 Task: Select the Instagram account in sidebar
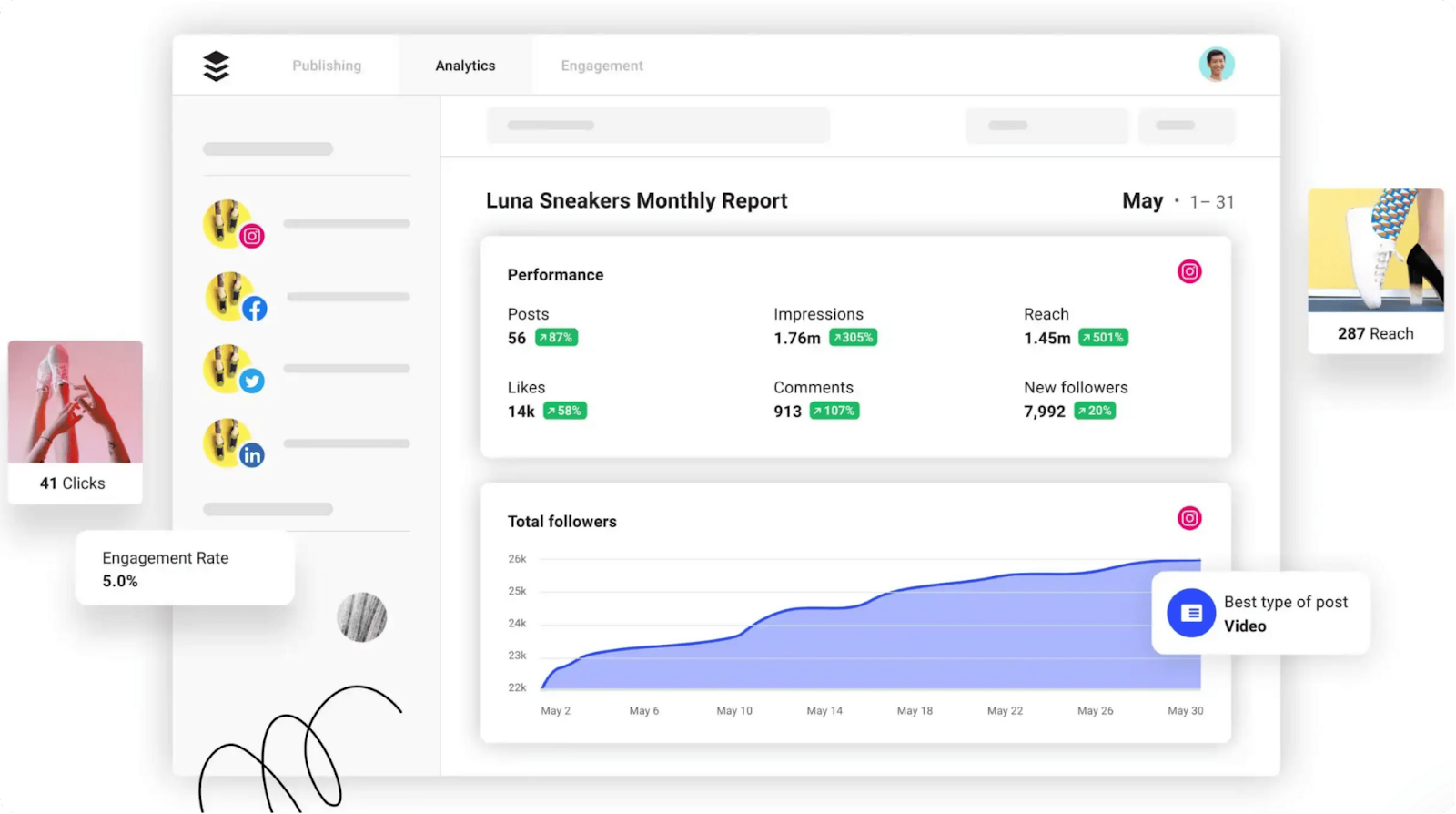[x=233, y=224]
